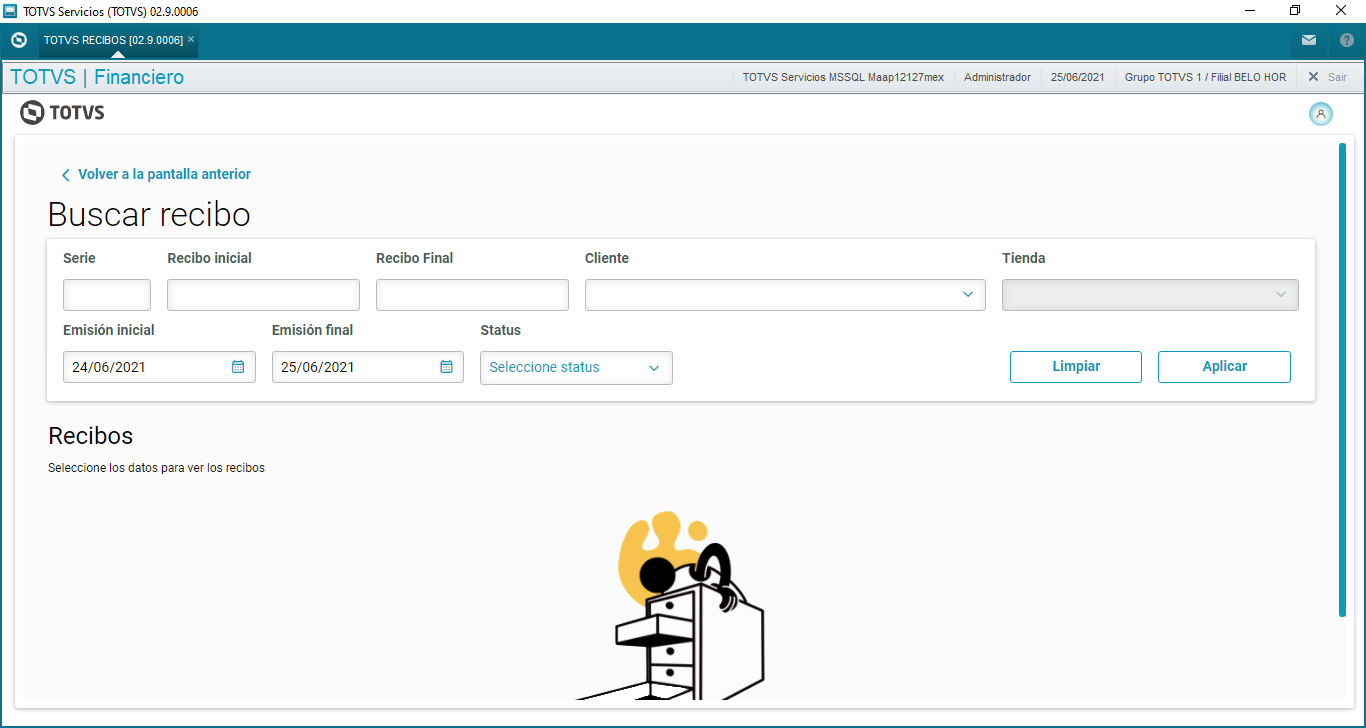Open the user profile avatar icon
1366x728 pixels.
click(1321, 114)
